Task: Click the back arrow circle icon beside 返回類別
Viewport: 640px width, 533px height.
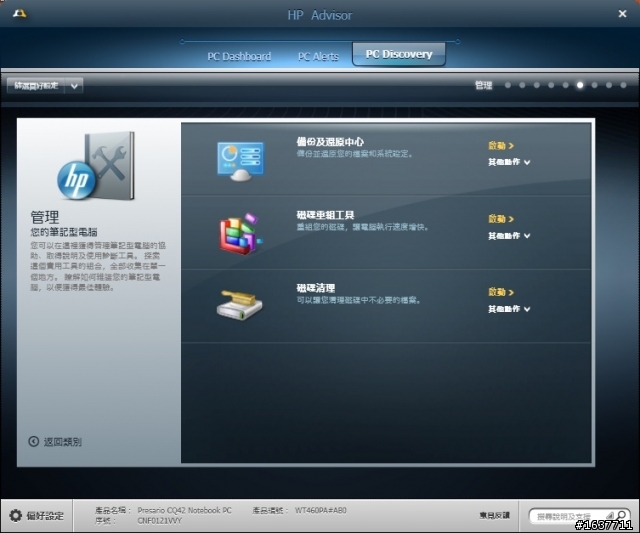Action: coord(33,441)
